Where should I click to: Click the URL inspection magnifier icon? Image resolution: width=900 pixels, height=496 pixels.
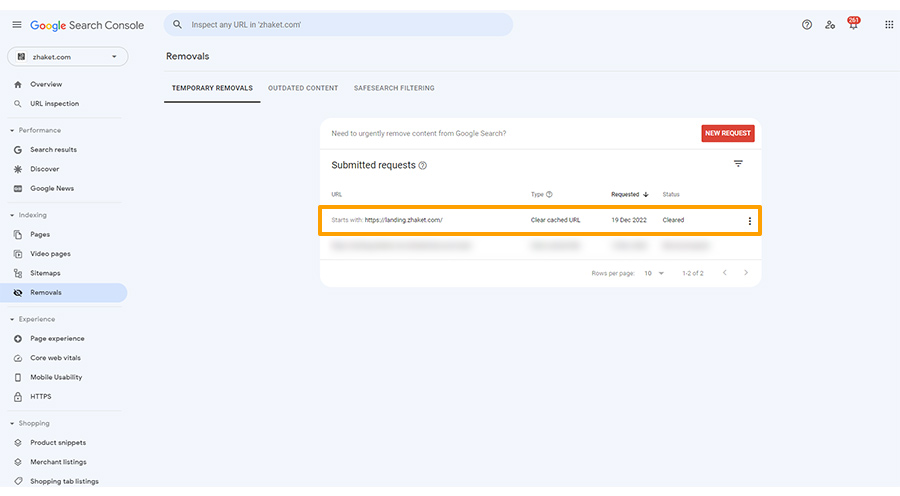18,104
